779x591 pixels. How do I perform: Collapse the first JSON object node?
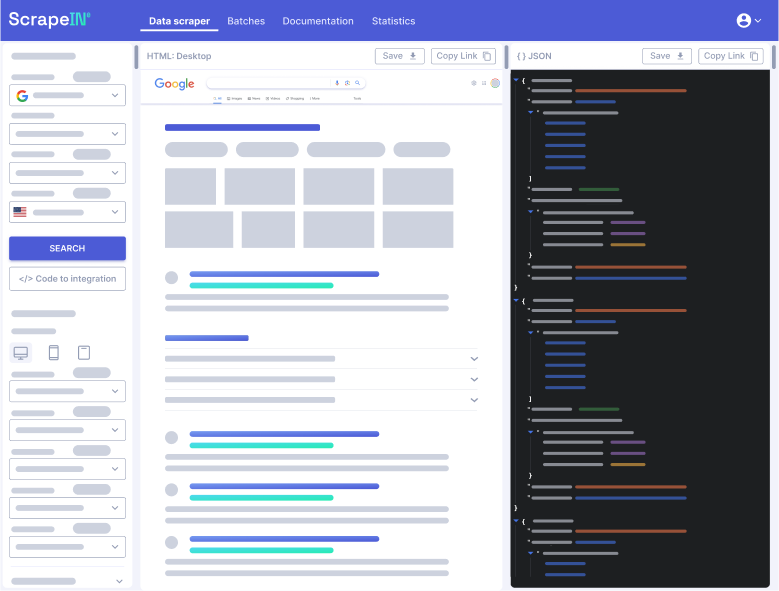(x=515, y=80)
